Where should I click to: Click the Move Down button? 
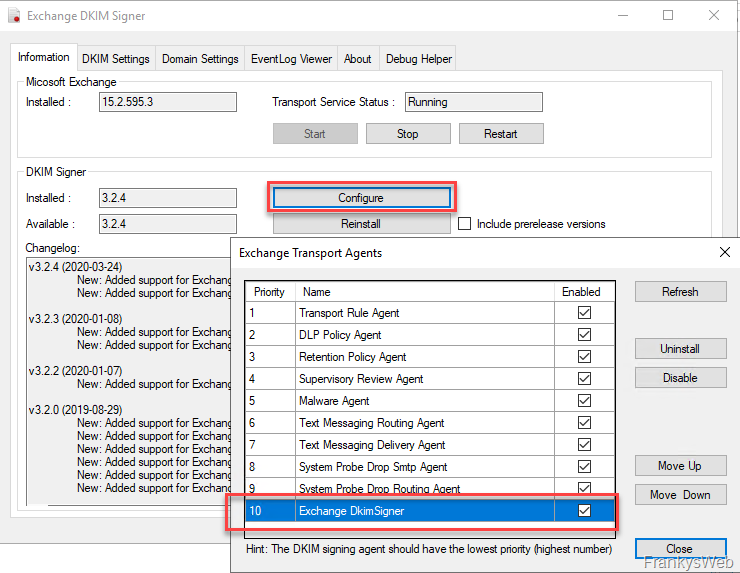[x=680, y=495]
